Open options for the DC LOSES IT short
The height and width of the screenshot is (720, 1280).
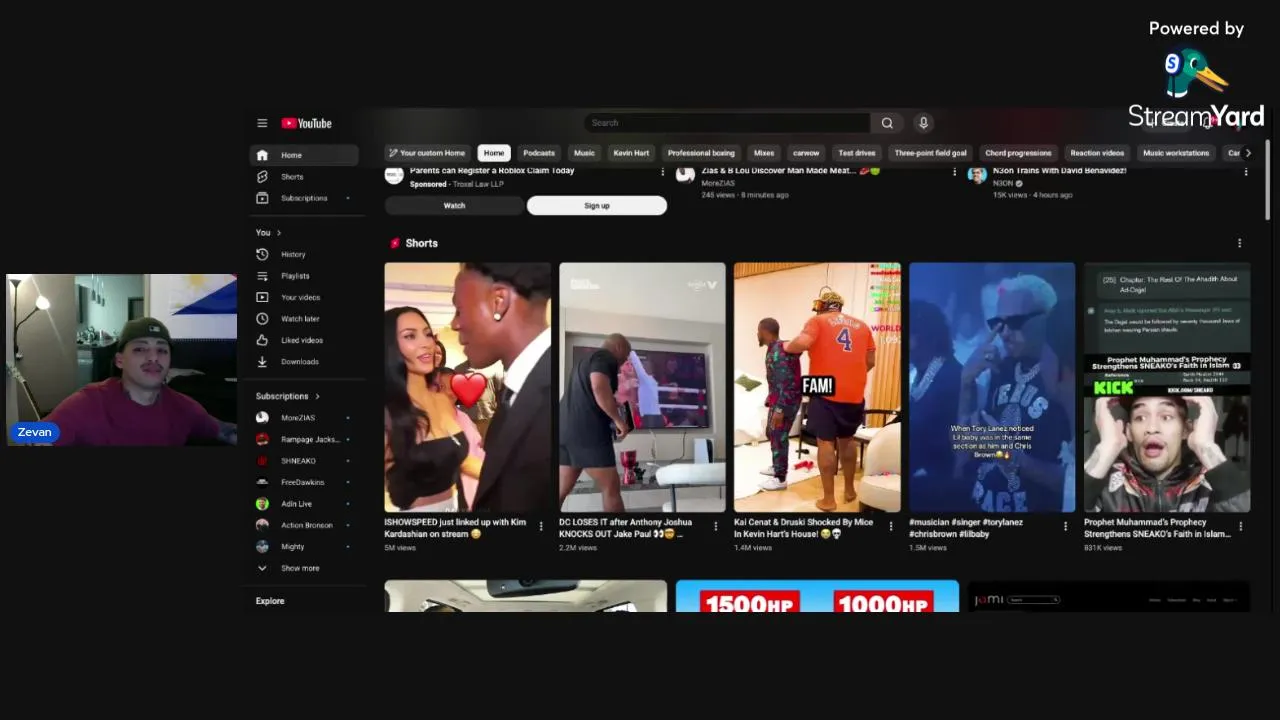[716, 526]
